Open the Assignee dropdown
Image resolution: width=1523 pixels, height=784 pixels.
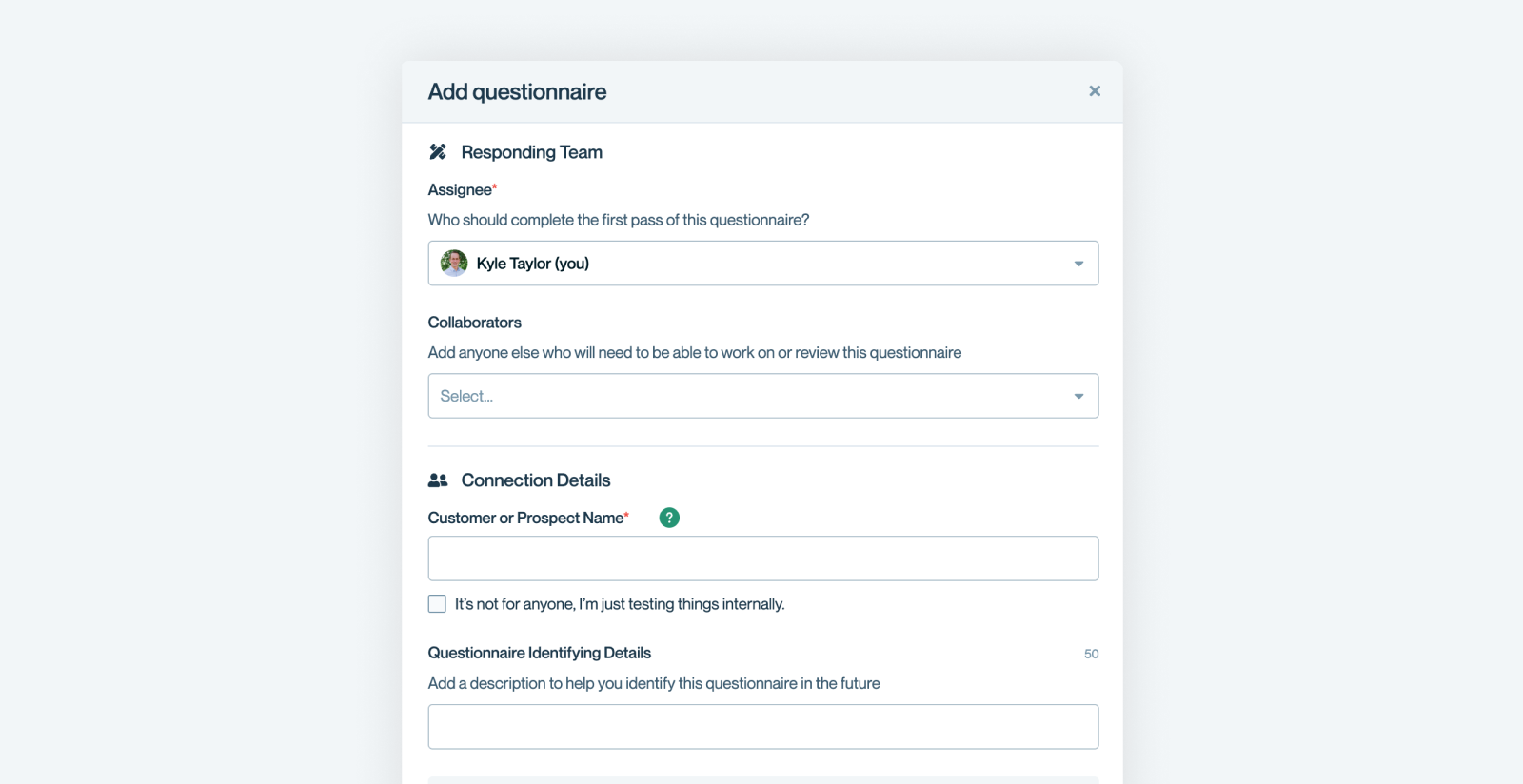point(762,263)
